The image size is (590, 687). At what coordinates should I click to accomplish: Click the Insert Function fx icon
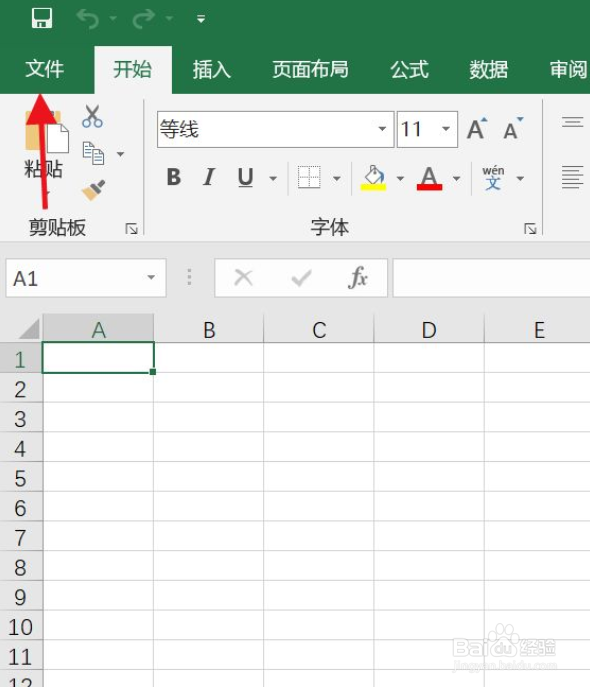tap(358, 277)
